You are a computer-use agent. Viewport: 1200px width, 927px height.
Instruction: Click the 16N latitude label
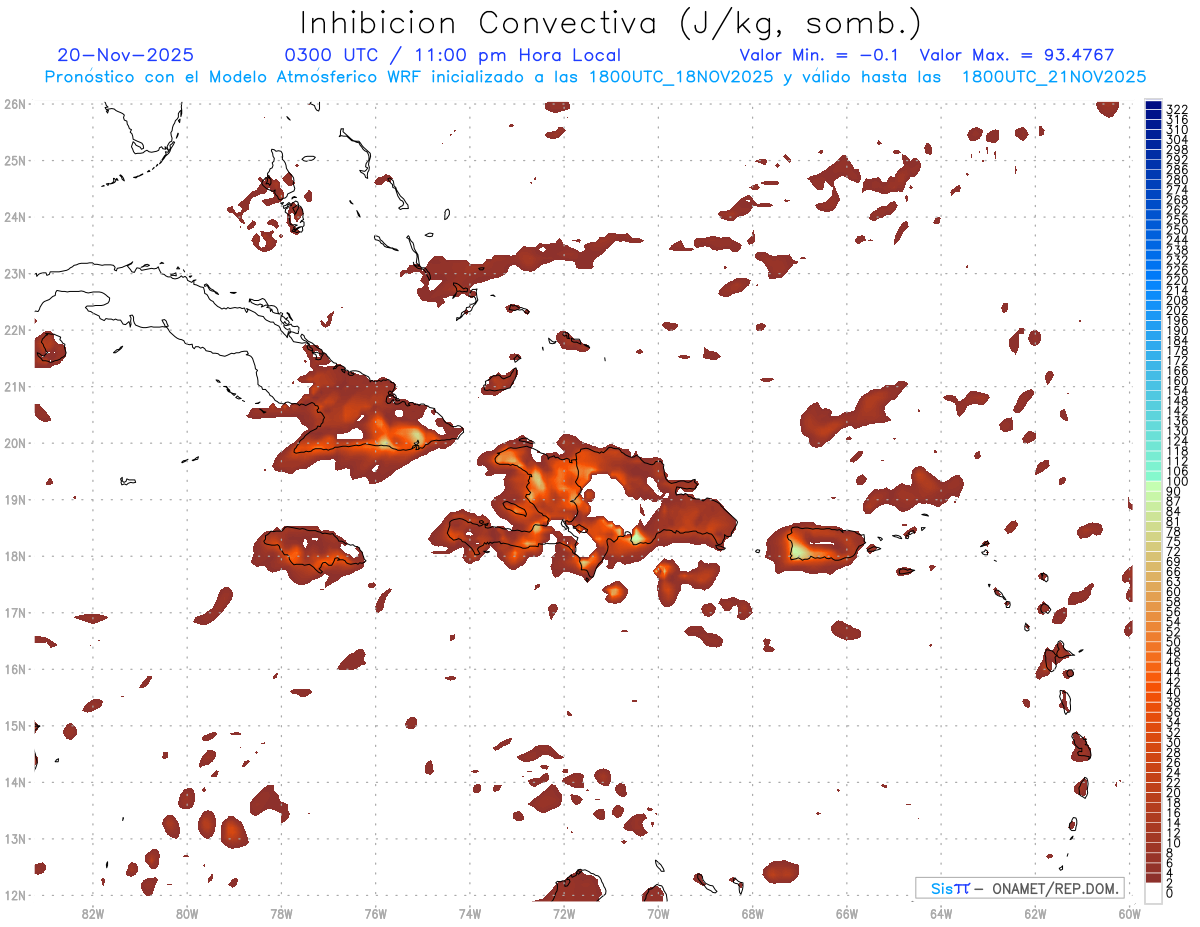coord(15,669)
